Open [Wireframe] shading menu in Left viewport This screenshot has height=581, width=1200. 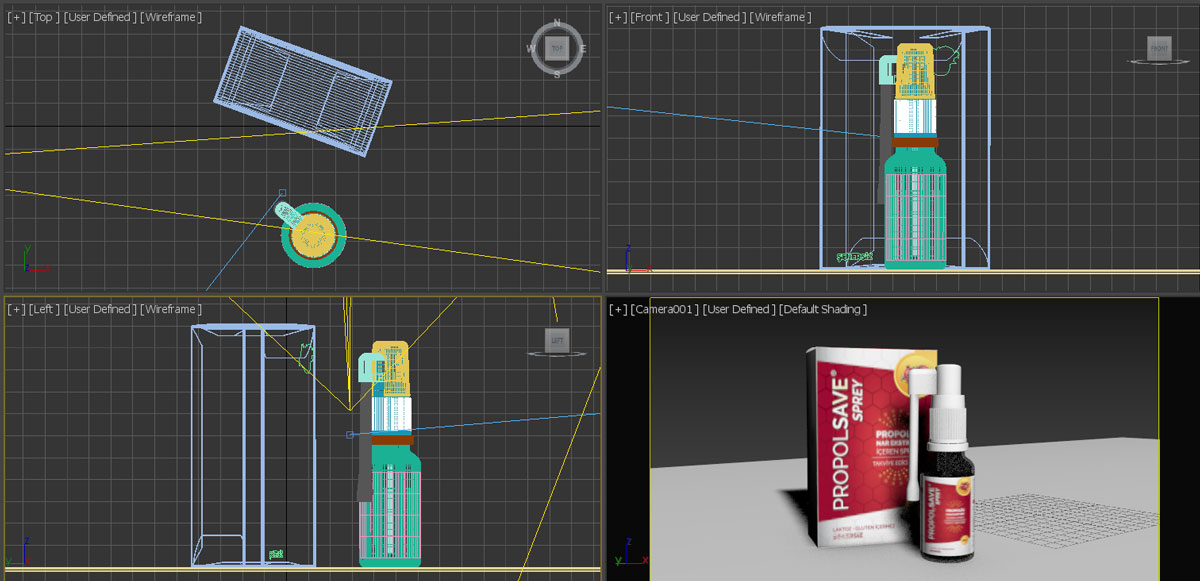coord(172,309)
